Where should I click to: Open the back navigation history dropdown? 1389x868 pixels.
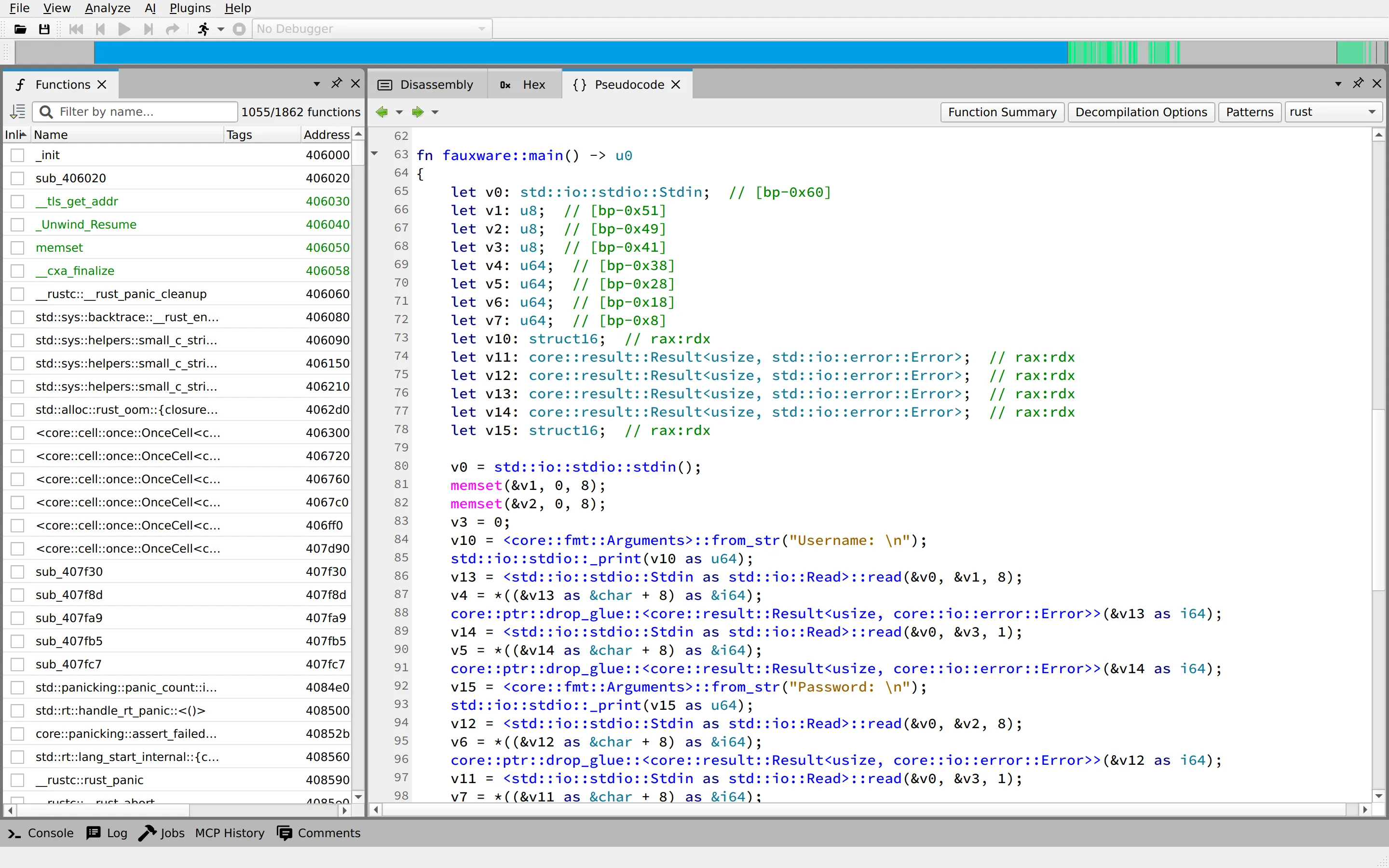tap(399, 112)
